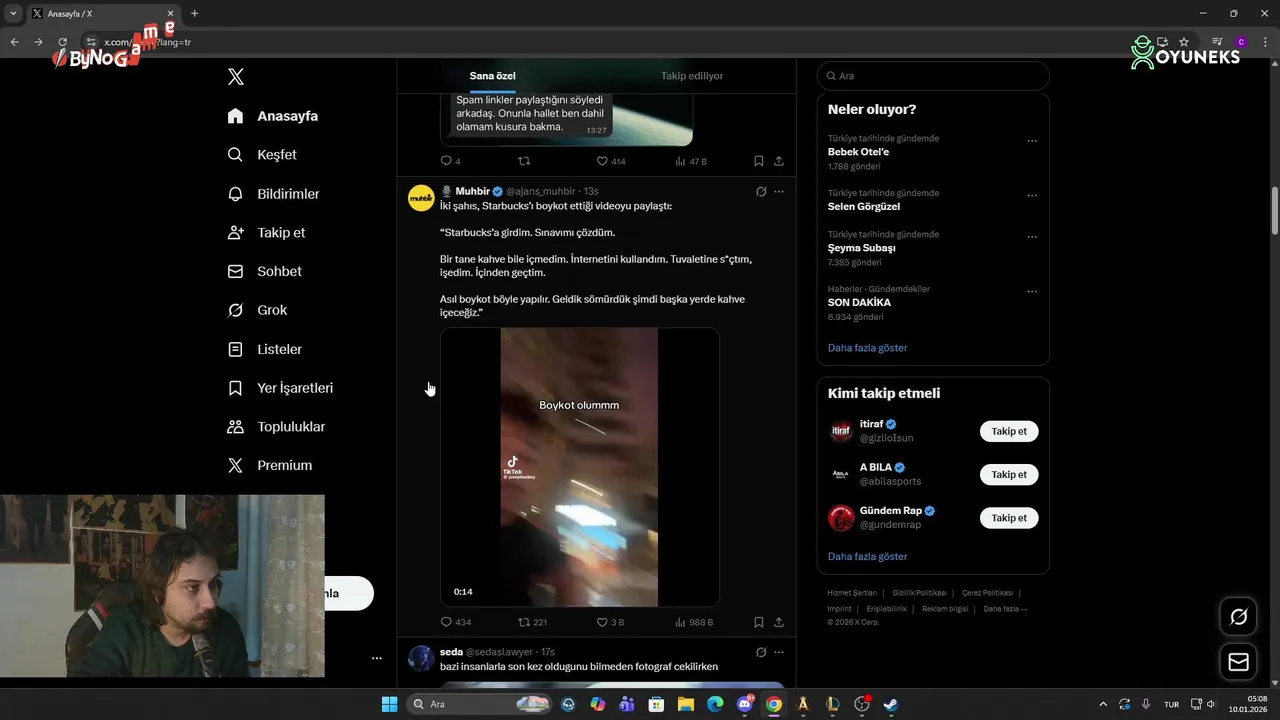Viewport: 1280px width, 720px height.
Task: Like the top post with 414 likes
Action: pyautogui.click(x=610, y=161)
